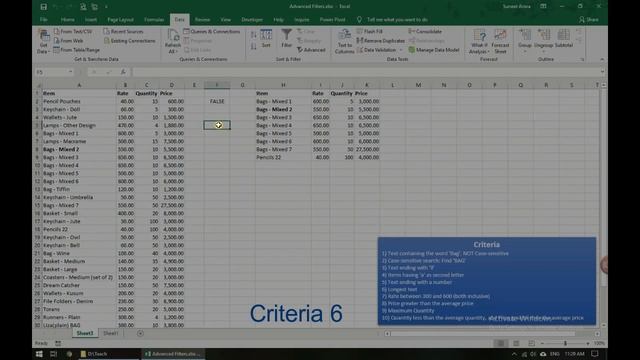Click the Share button
640x360 pixels.
coord(589,20)
